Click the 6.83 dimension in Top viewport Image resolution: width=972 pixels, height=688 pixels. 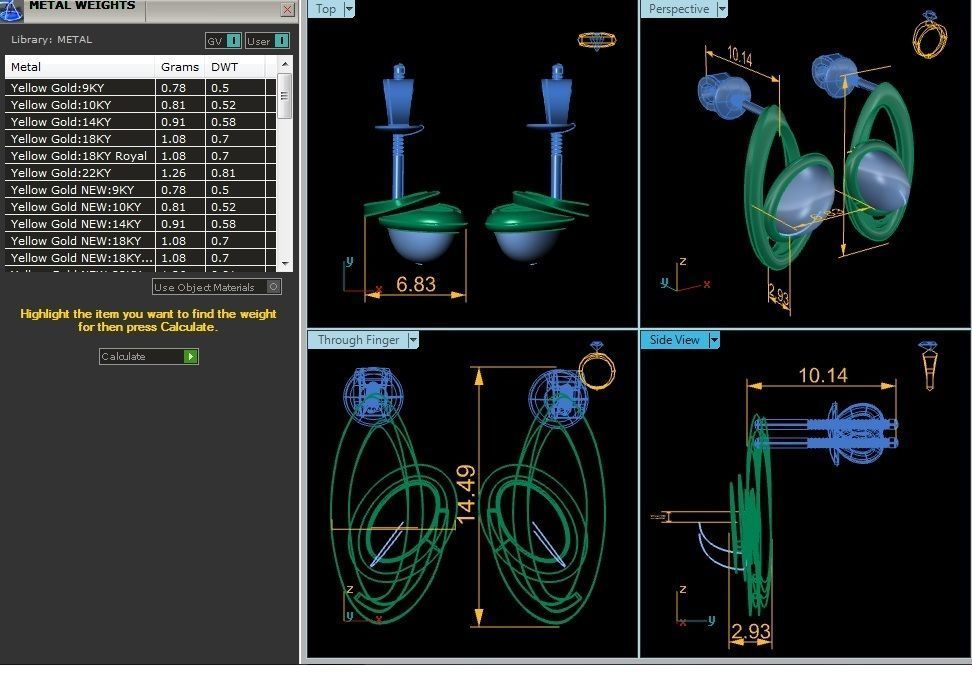[416, 284]
